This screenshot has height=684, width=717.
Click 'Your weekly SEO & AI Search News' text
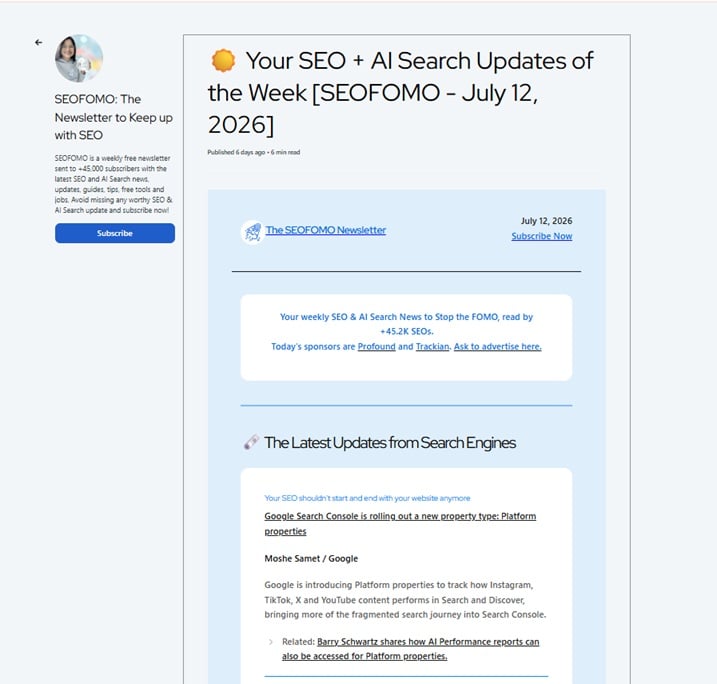(x=407, y=324)
